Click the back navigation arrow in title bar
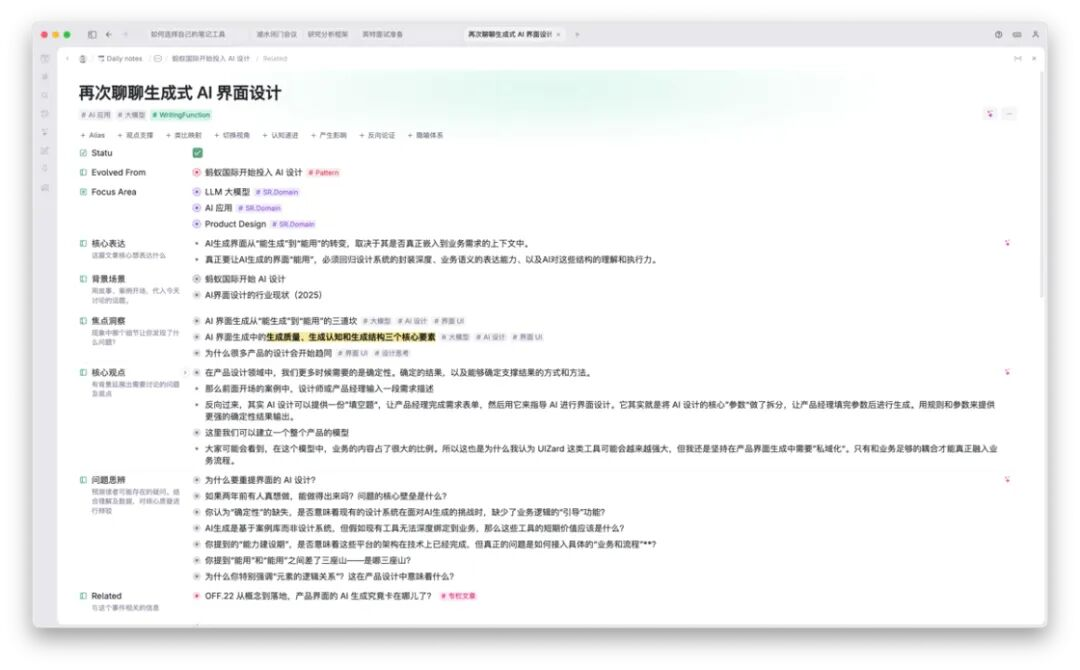The image size is (1080, 670). coord(109,34)
